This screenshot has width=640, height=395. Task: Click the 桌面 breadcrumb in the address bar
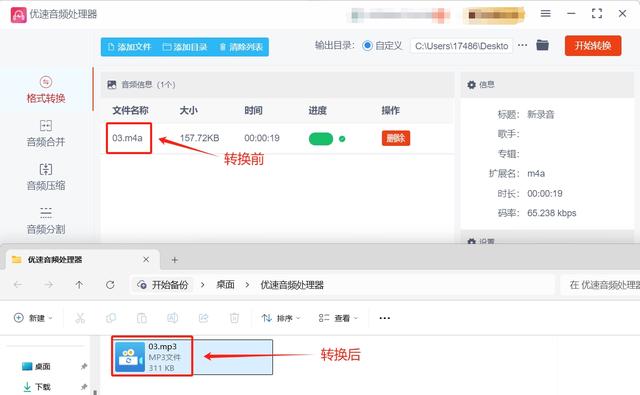point(225,285)
